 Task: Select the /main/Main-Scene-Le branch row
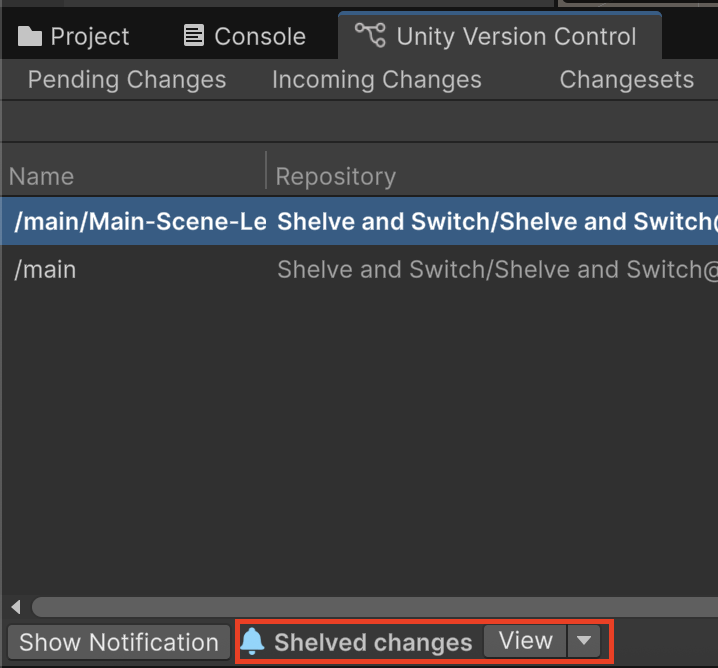click(139, 222)
